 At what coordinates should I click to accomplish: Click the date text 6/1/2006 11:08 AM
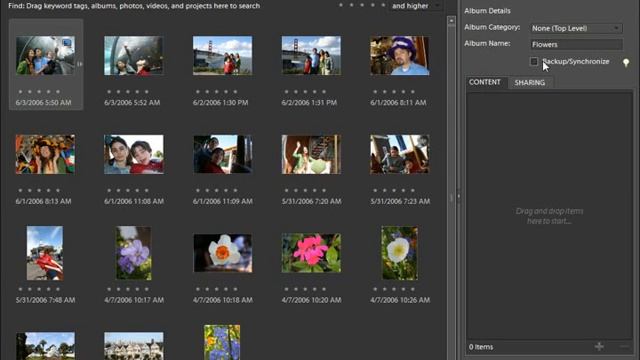(134, 201)
